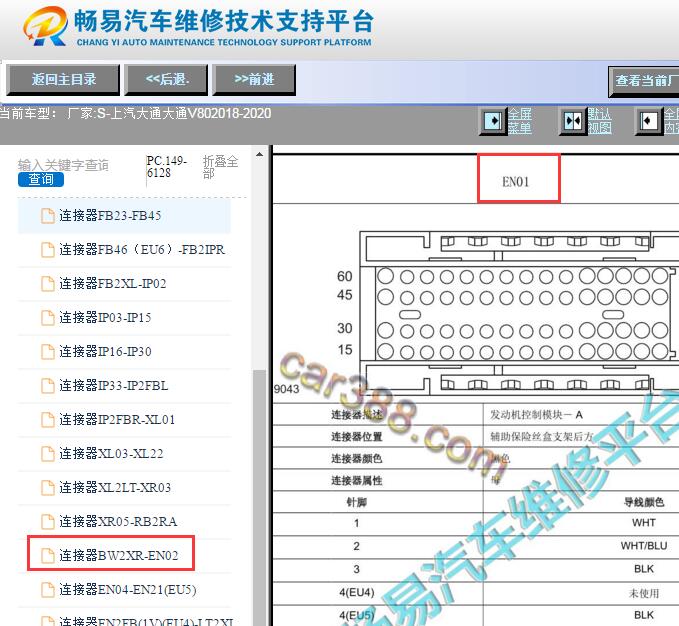Click the 9043 diagram number label
This screenshot has height=626, width=679.
286,389
